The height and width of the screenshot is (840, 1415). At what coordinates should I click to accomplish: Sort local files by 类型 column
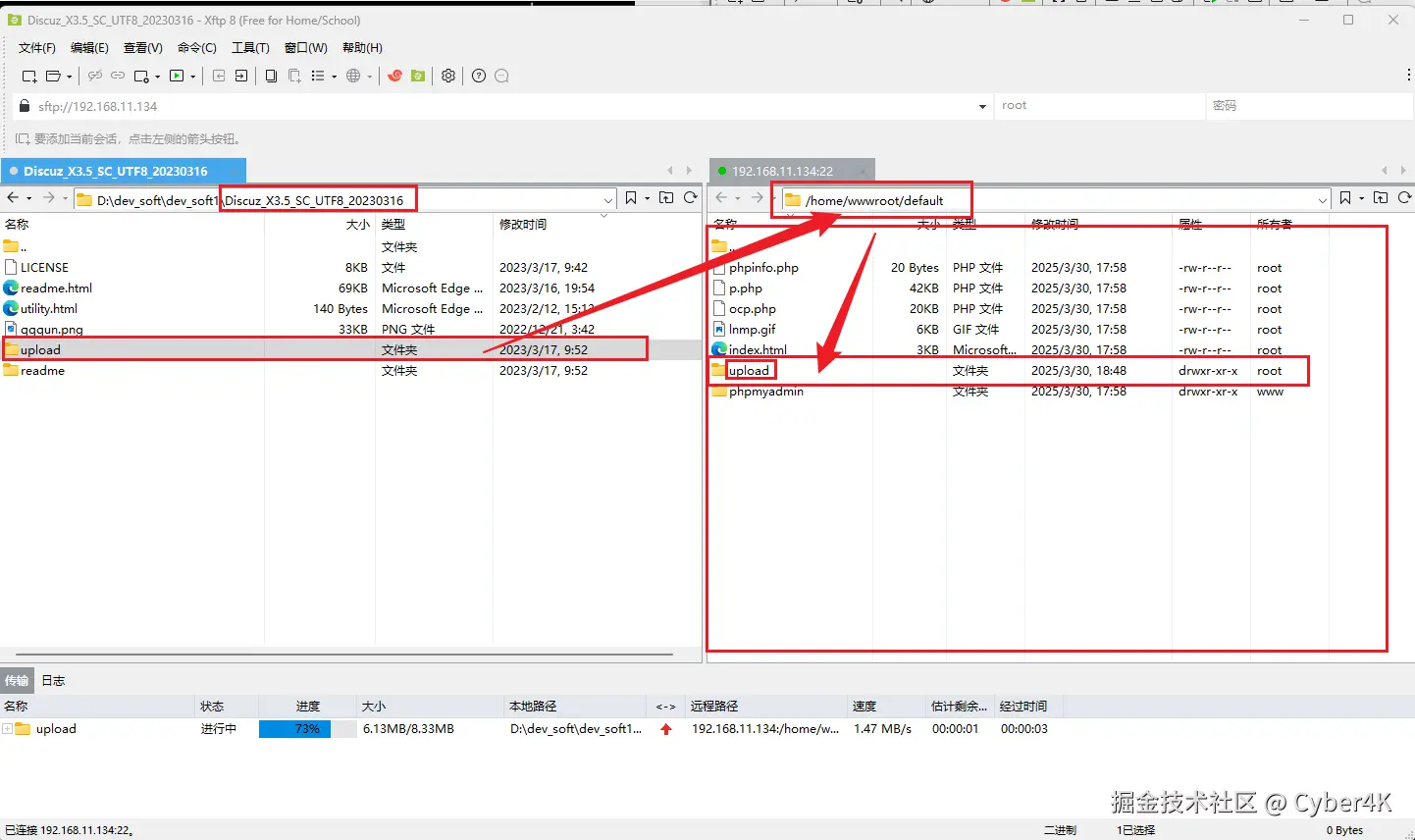[x=393, y=225]
